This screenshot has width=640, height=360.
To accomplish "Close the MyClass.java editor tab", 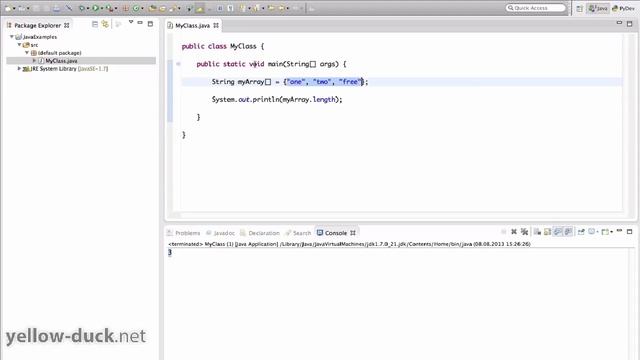I will coord(216,25).
